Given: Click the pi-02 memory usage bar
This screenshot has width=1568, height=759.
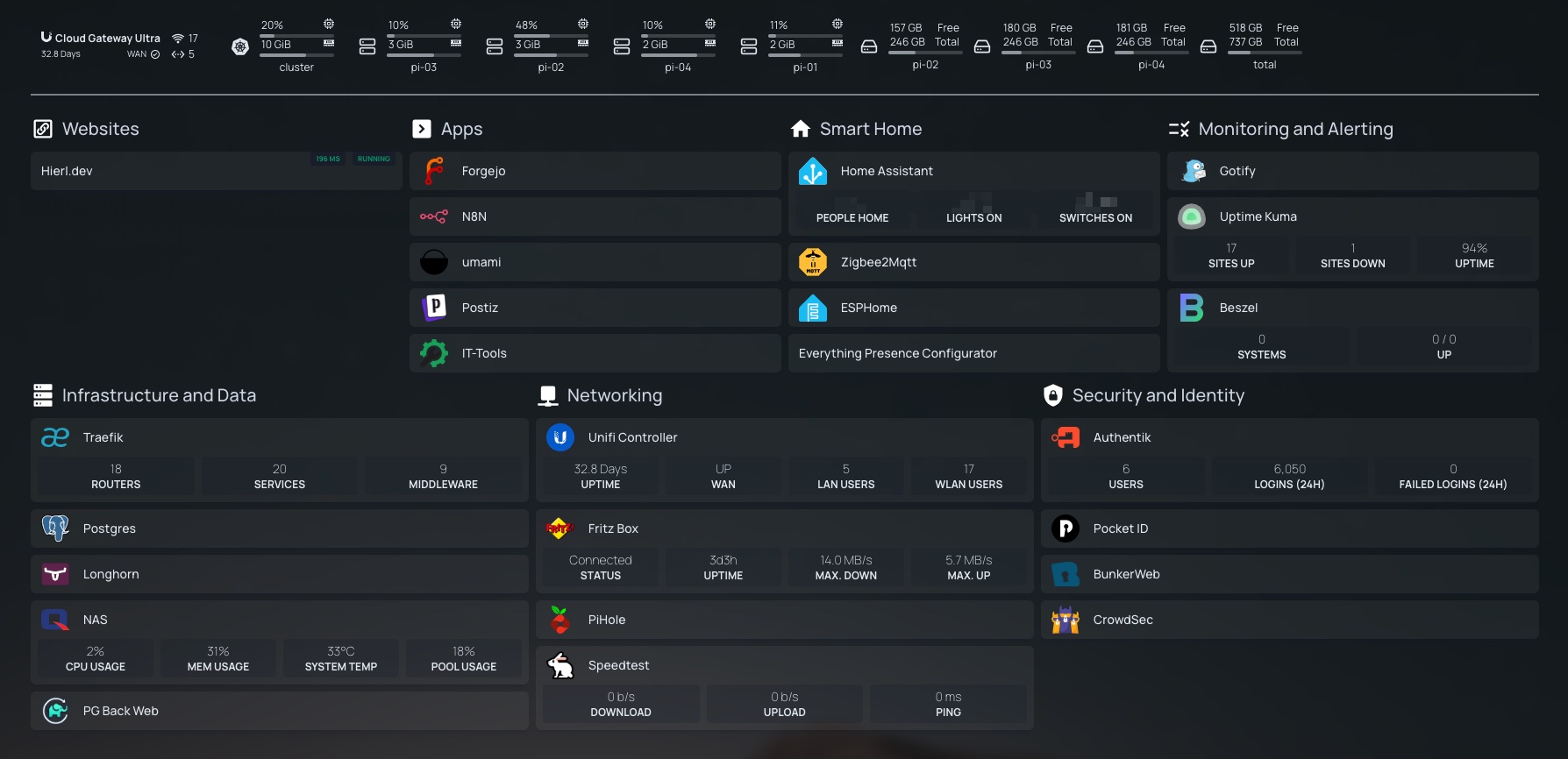Looking at the screenshot, I should point(551,55).
